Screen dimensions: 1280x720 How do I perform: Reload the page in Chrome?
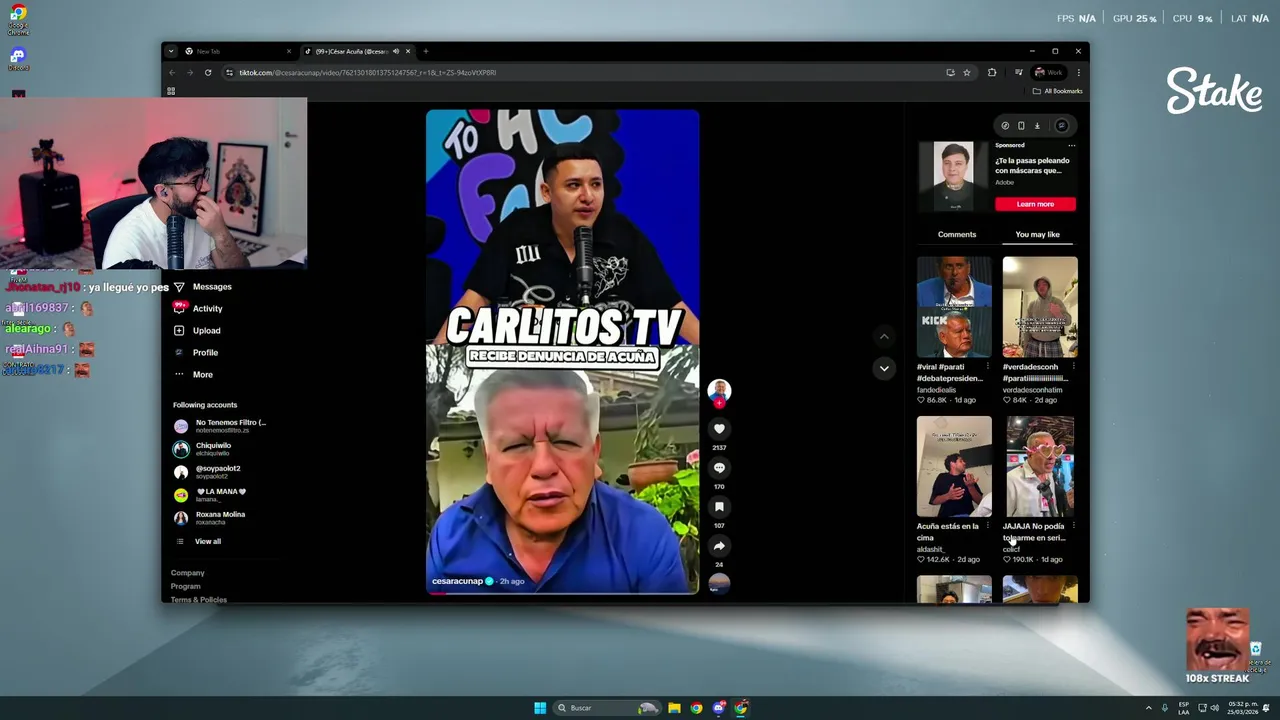point(208,72)
